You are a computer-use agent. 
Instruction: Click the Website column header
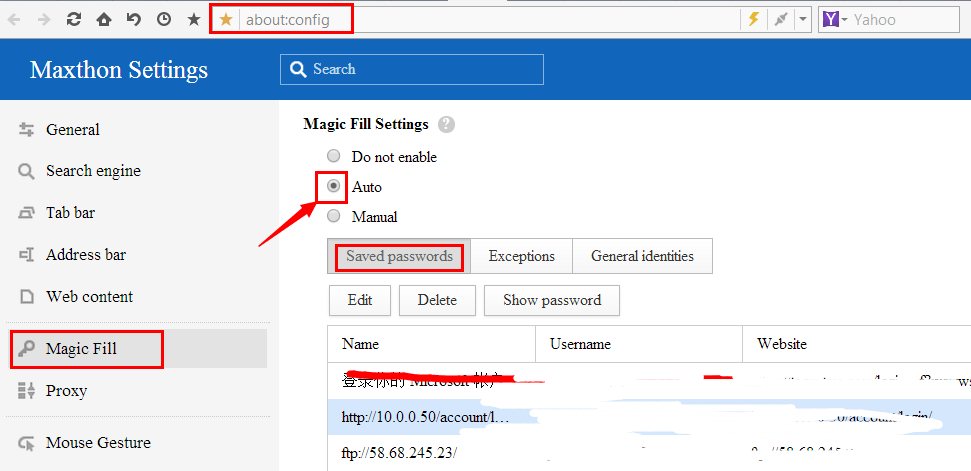857,344
